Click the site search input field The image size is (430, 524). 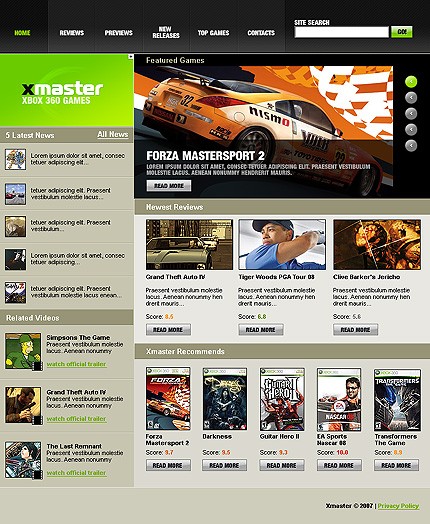coord(341,32)
